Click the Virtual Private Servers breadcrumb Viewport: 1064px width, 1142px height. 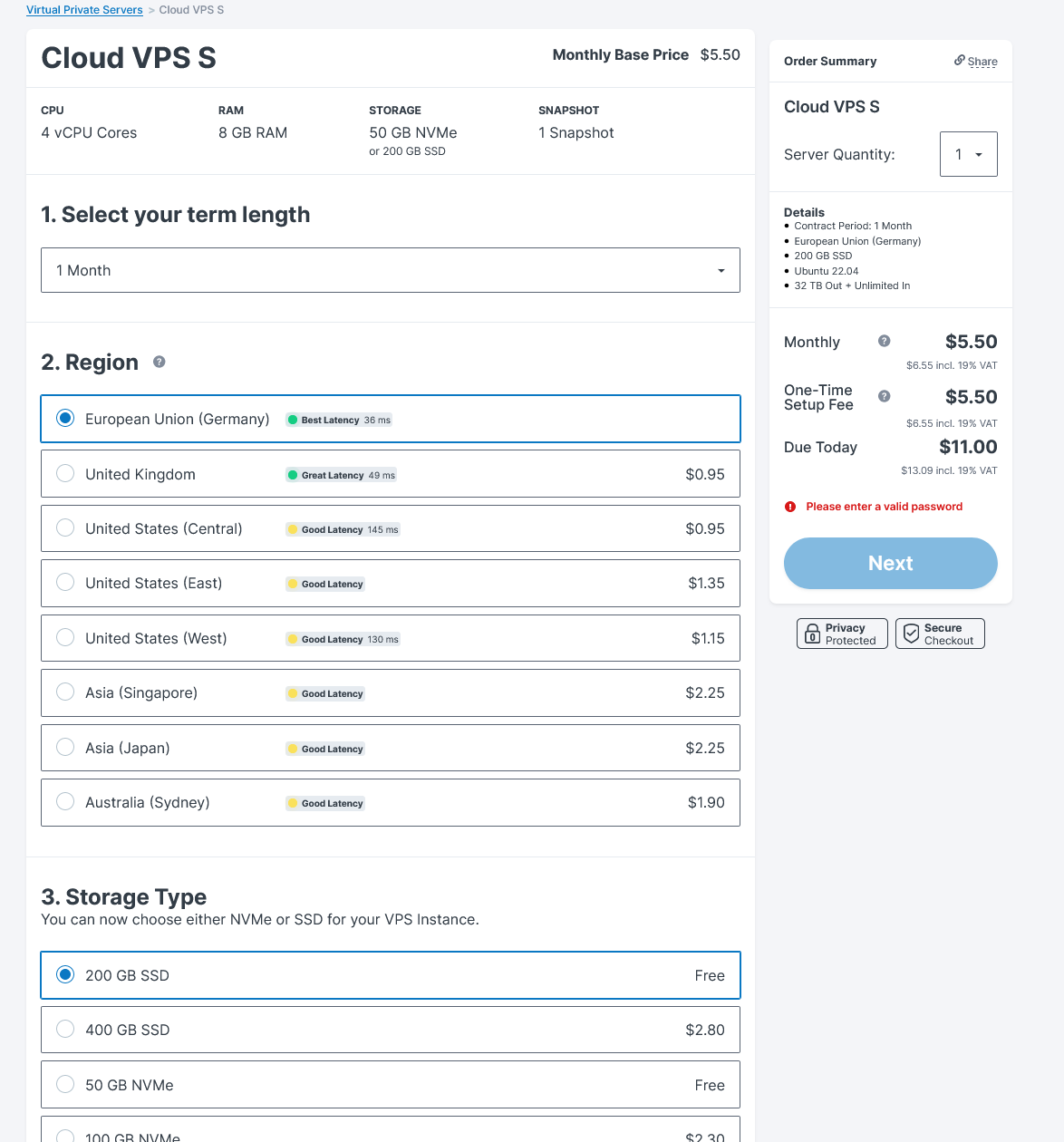84,9
